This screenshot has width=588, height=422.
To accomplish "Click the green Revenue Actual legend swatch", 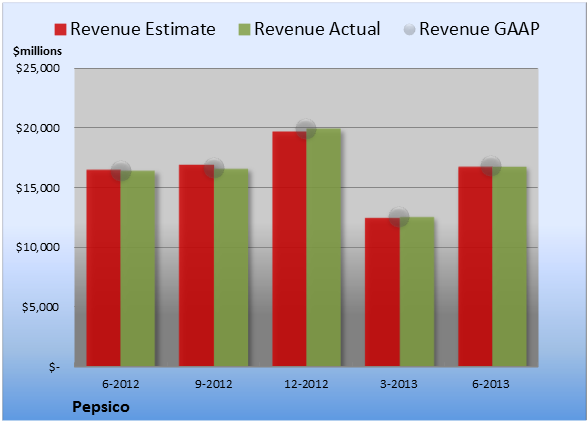I will click(244, 30).
